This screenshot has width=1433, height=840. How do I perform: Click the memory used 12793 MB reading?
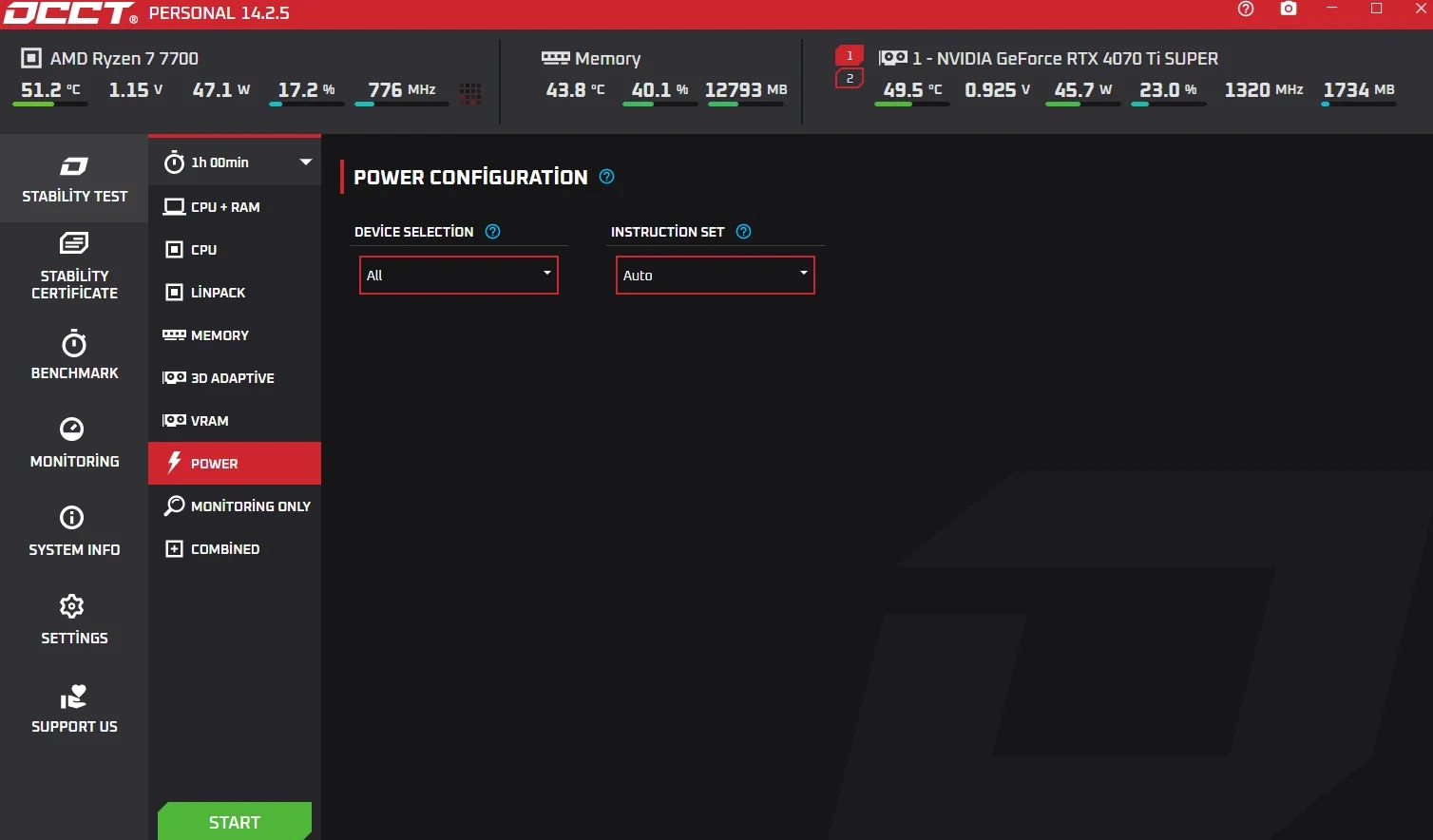pyautogui.click(x=746, y=90)
